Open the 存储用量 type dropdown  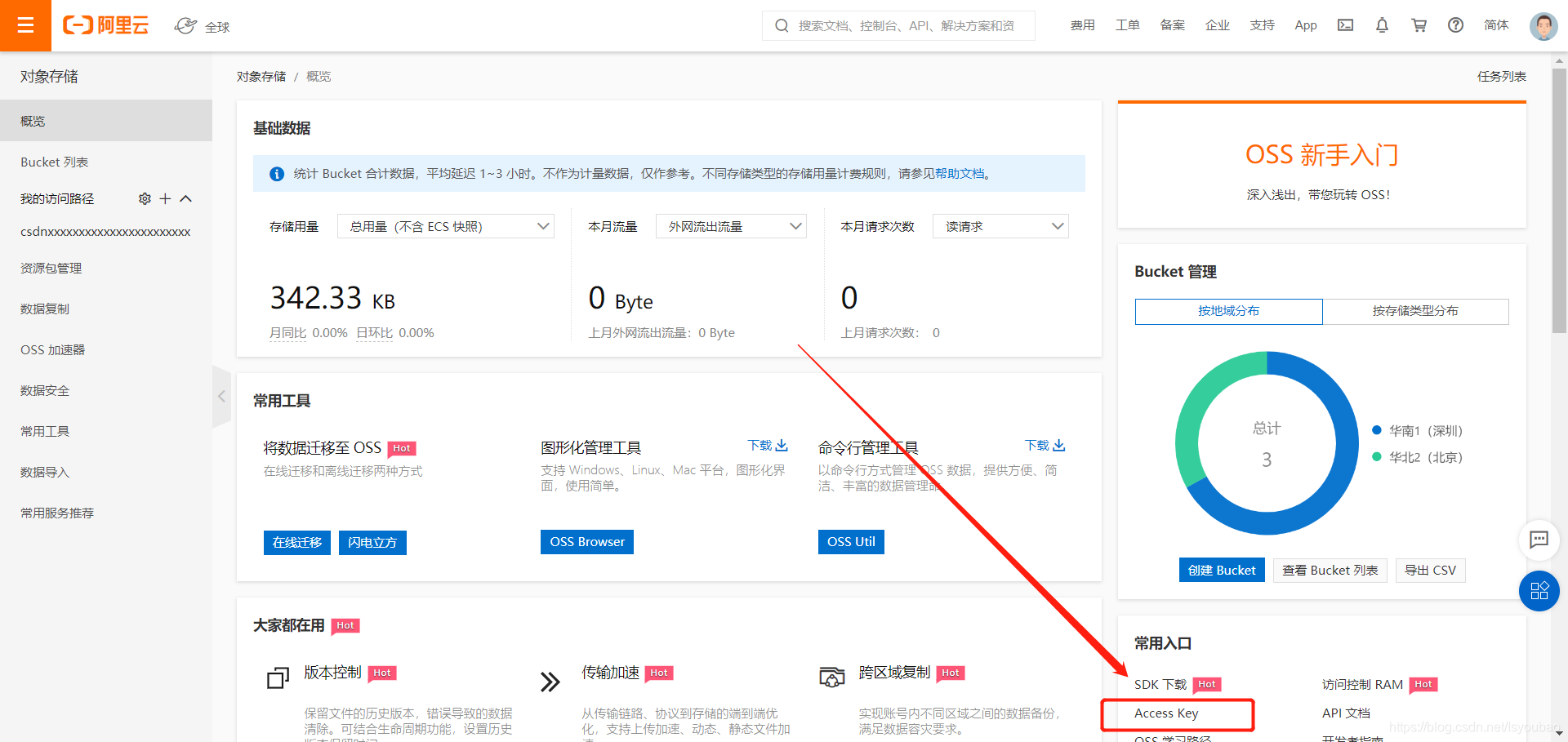(x=445, y=226)
